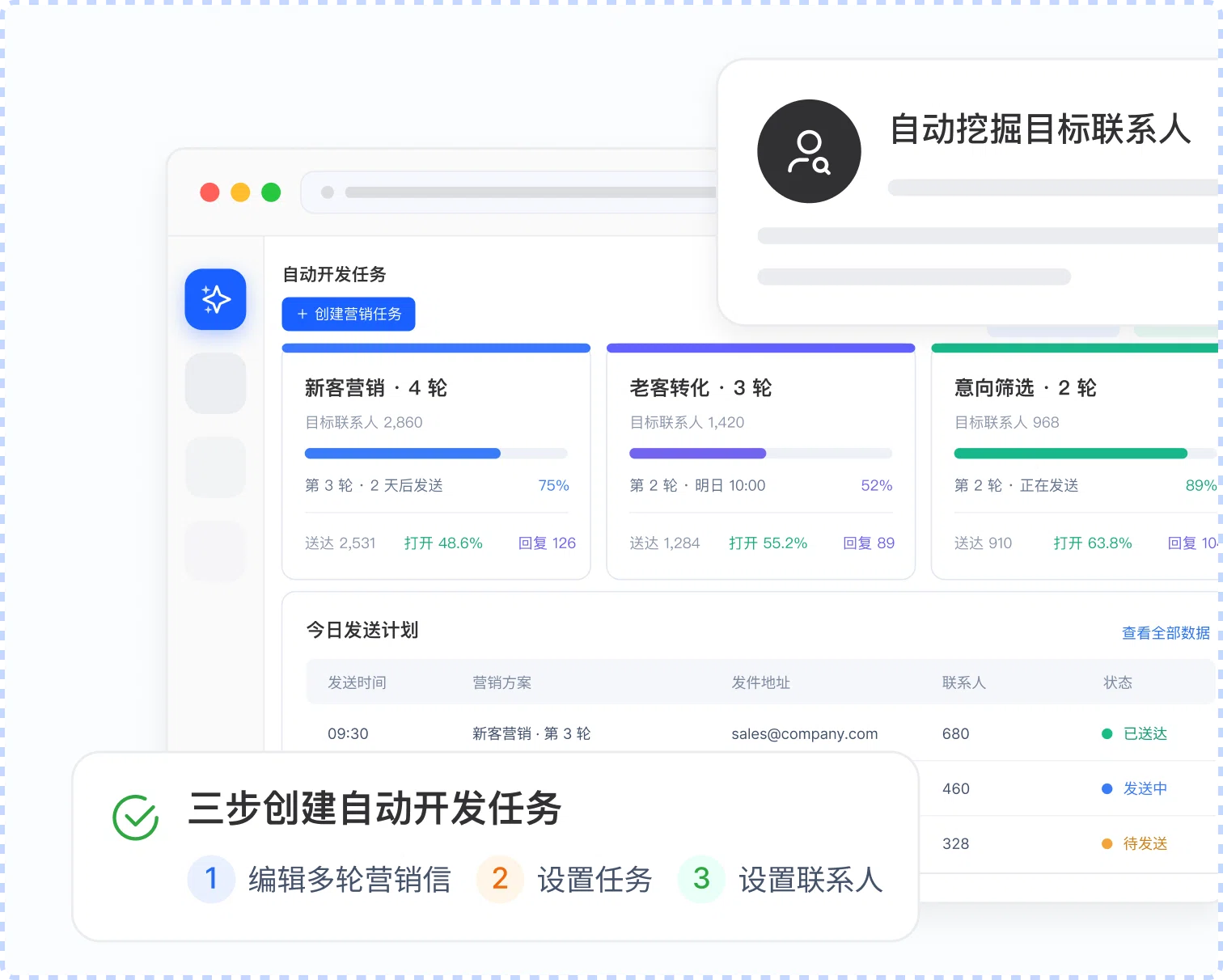Viewport: 1223px width, 980px height.
Task: Click 回复 89 in 老客转化 card
Action: tap(869, 543)
